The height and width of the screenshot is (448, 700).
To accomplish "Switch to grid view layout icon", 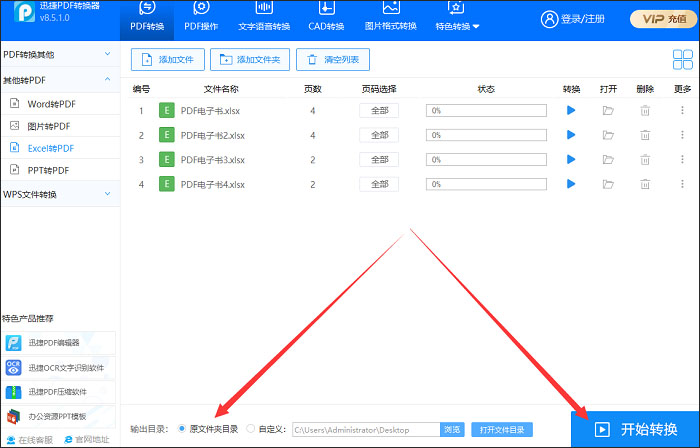I will (x=683, y=59).
